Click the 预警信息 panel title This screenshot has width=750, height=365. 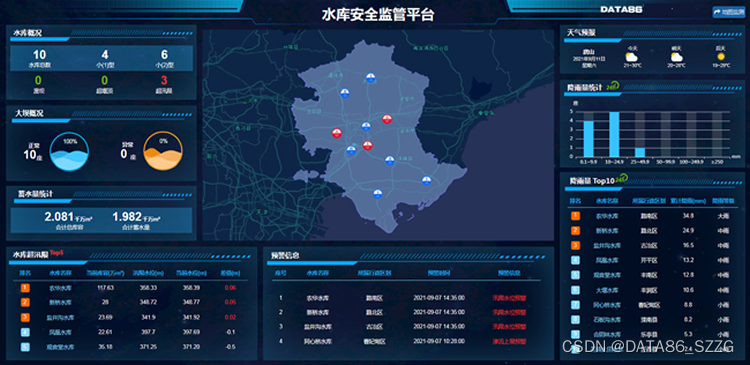point(285,255)
